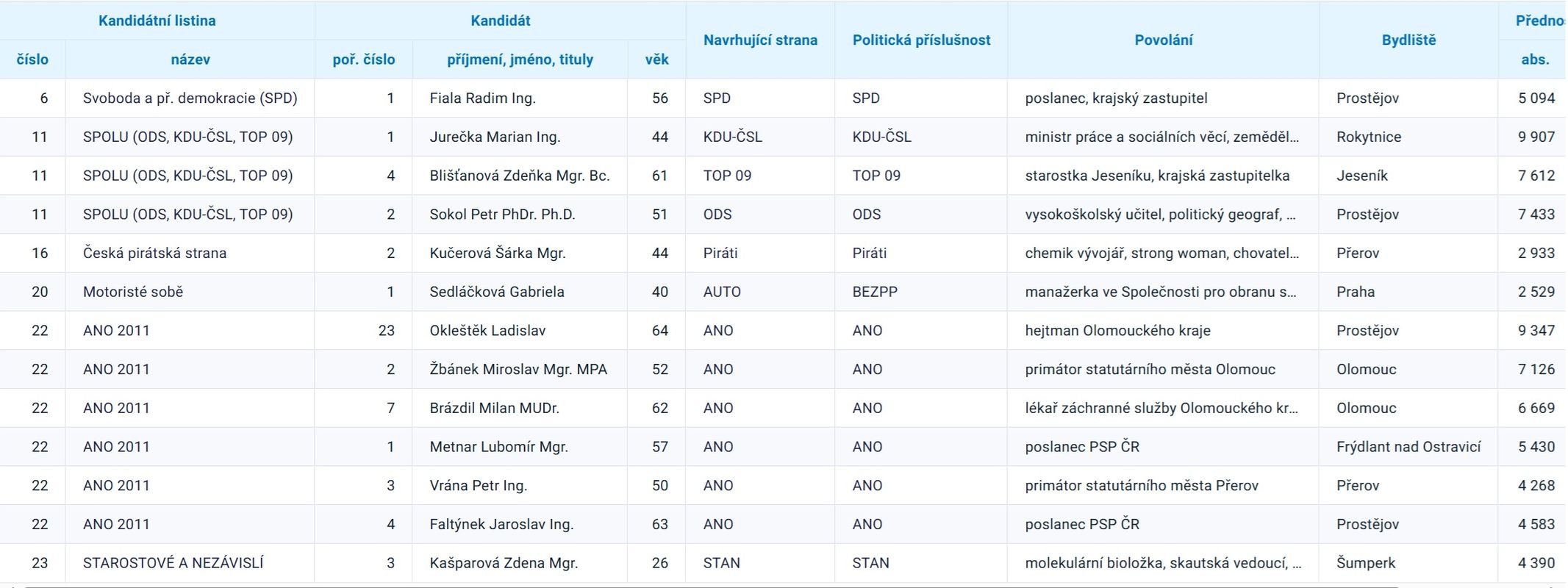
Task: Select the 'Frýdlant nad Ostravicí' residence cell
Action: [x=1408, y=447]
